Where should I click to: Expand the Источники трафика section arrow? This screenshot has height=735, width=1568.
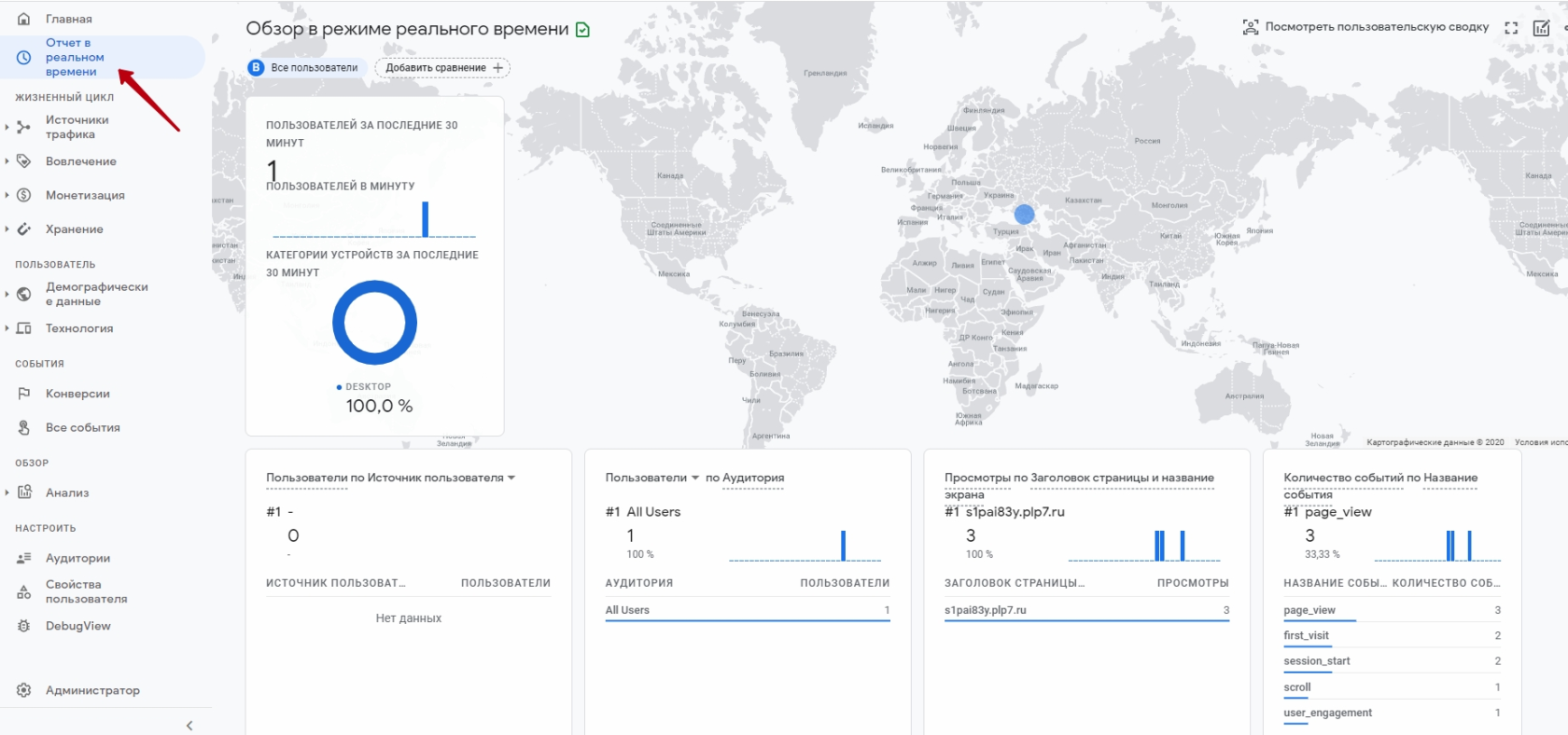(7, 128)
